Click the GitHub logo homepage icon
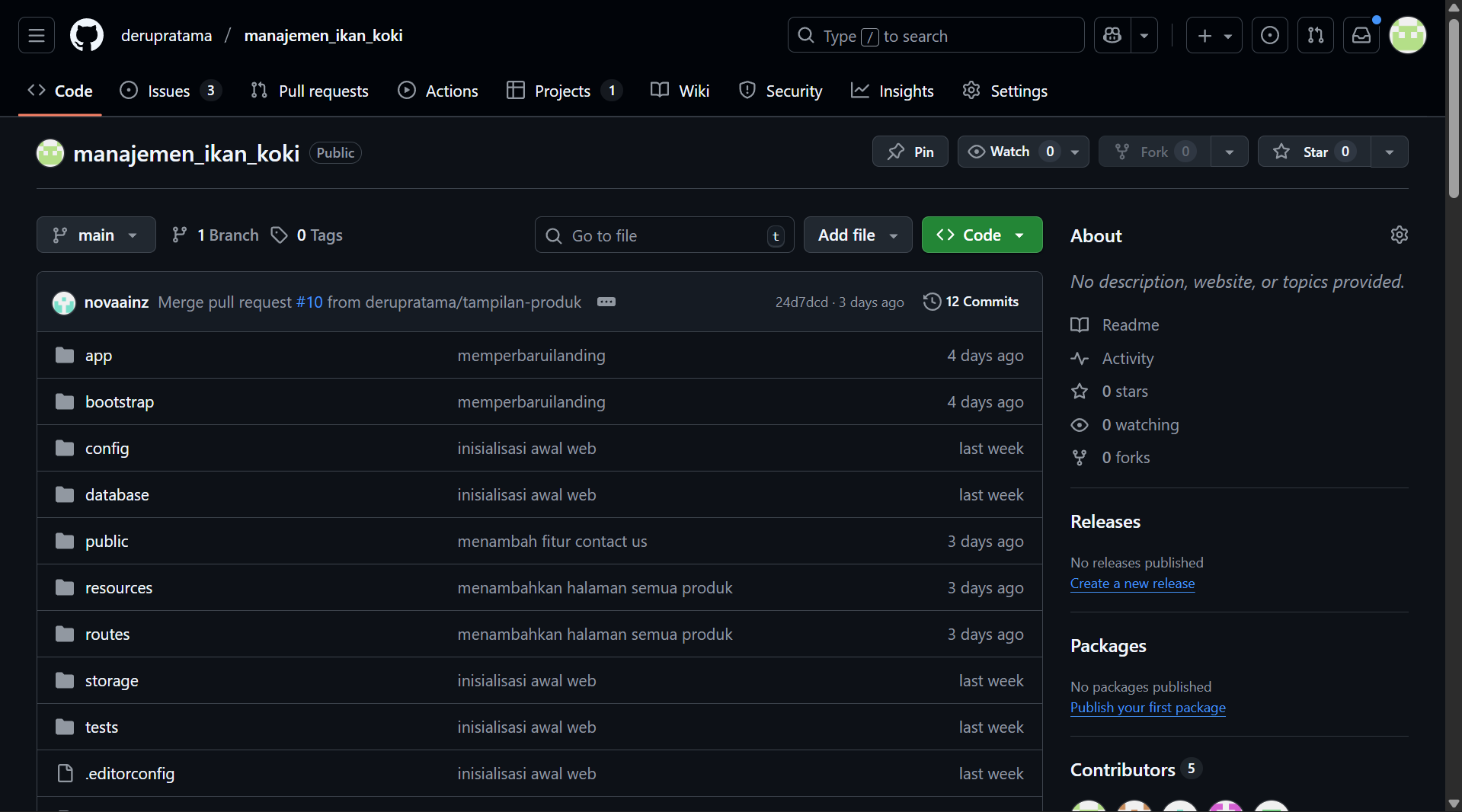The image size is (1462, 812). (x=87, y=35)
